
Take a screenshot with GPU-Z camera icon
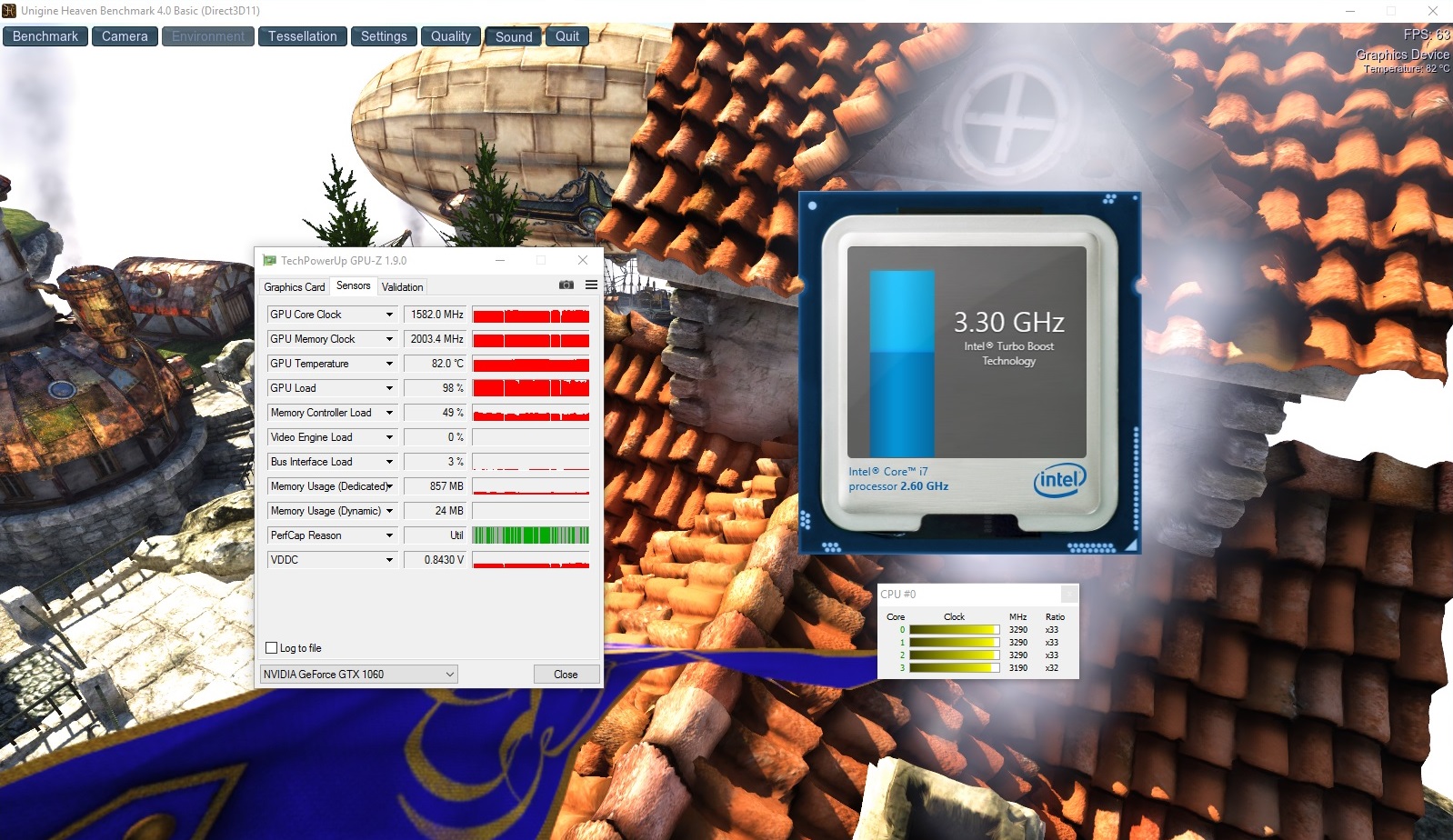pyautogui.click(x=566, y=285)
